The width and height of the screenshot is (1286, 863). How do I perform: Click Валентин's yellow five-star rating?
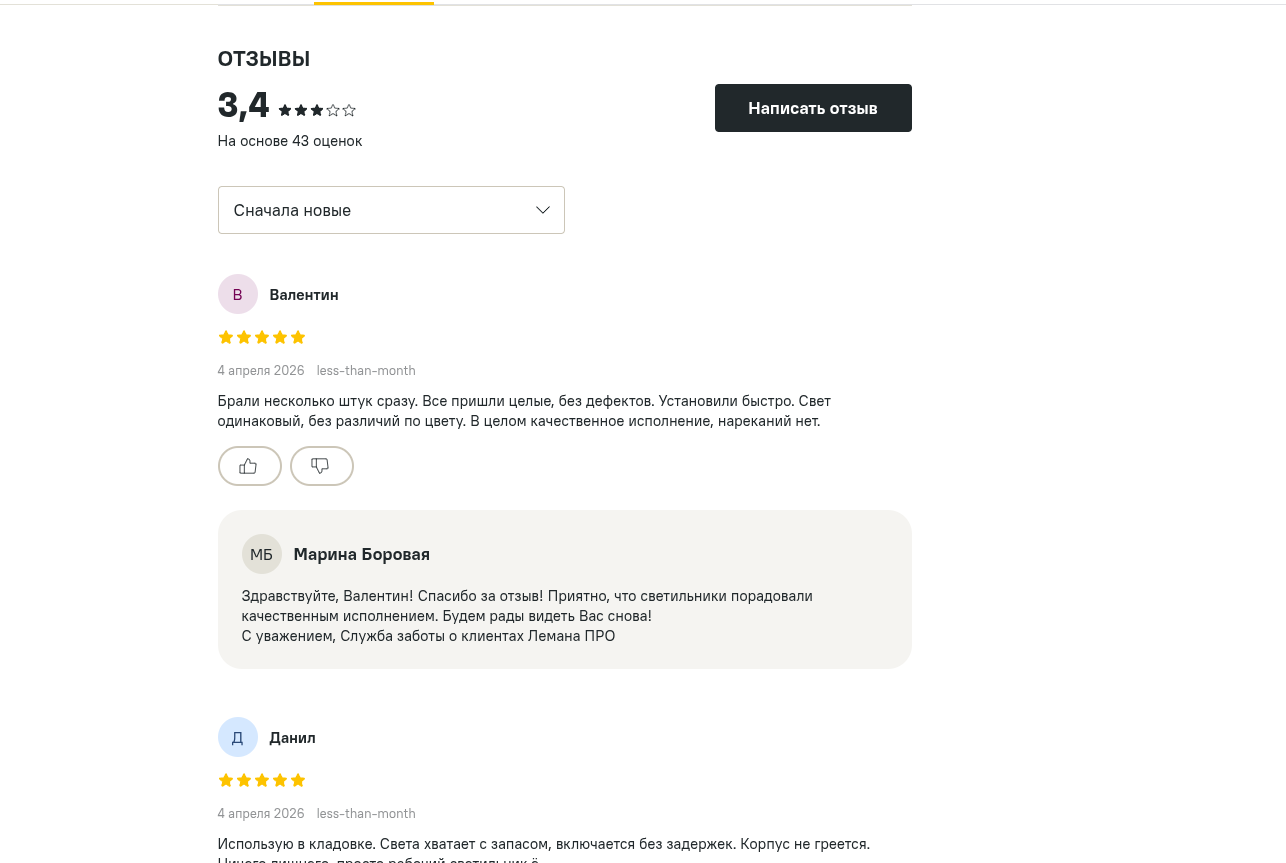[262, 337]
